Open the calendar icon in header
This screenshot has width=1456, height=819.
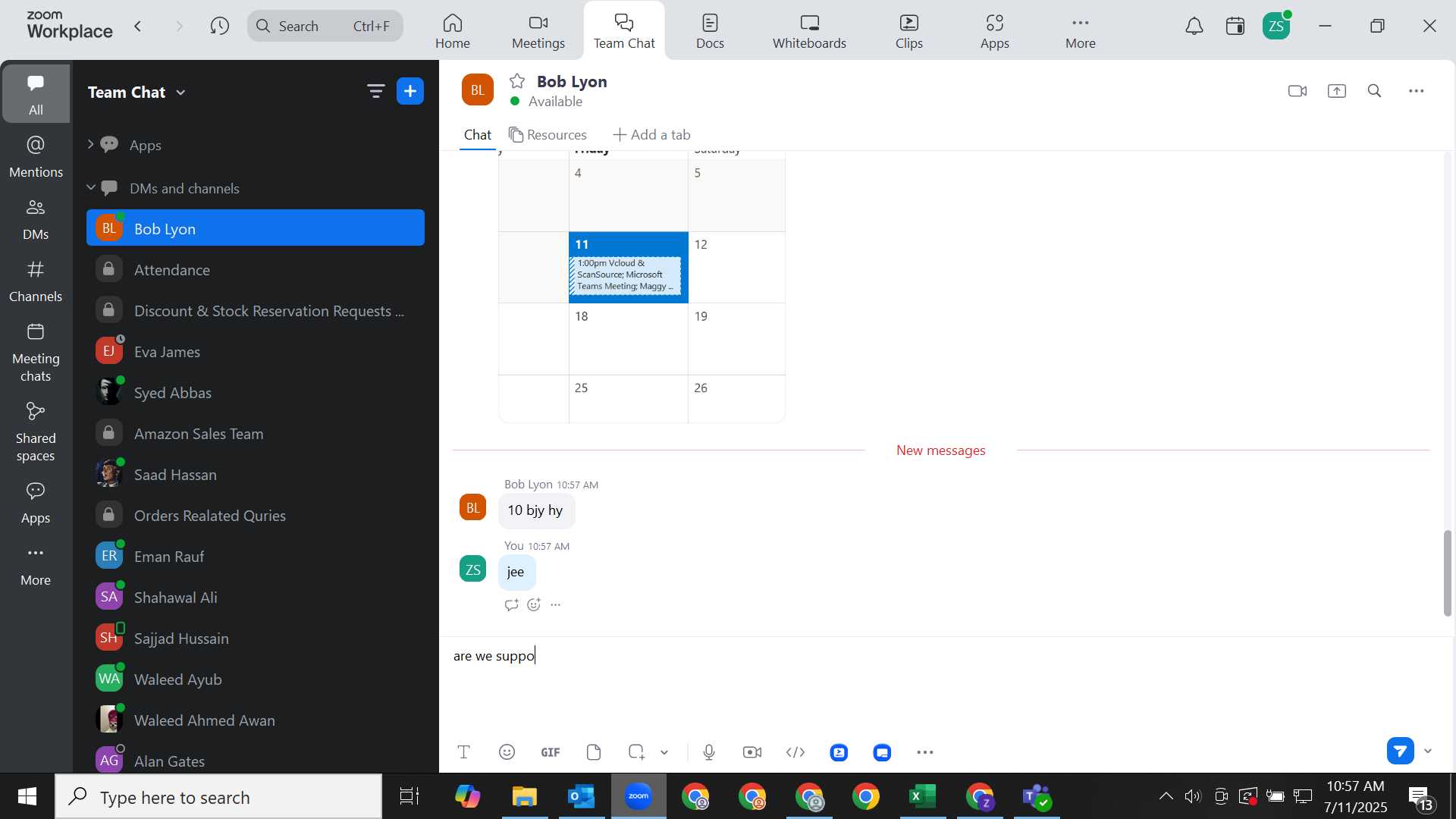[x=1235, y=27]
